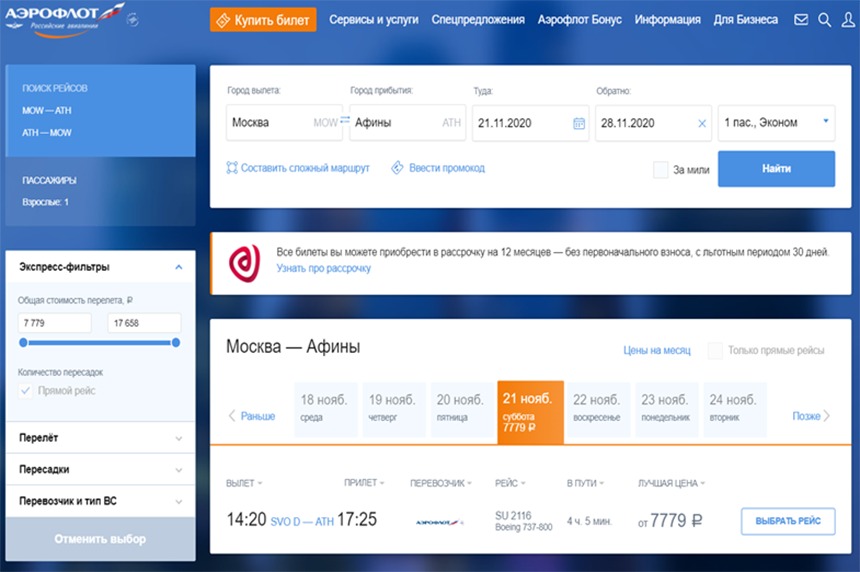Click ATH — MOW in search summary
This screenshot has height=572, width=860.
coord(47,133)
